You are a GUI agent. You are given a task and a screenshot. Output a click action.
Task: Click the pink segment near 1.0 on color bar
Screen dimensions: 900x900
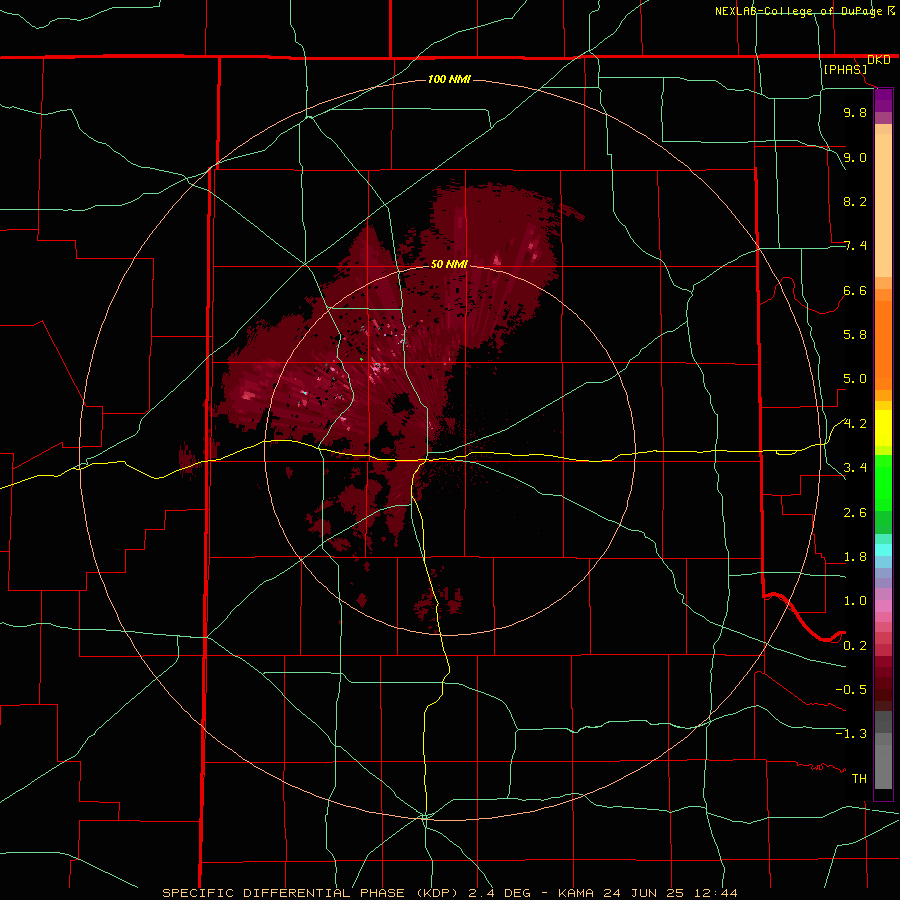(883, 606)
